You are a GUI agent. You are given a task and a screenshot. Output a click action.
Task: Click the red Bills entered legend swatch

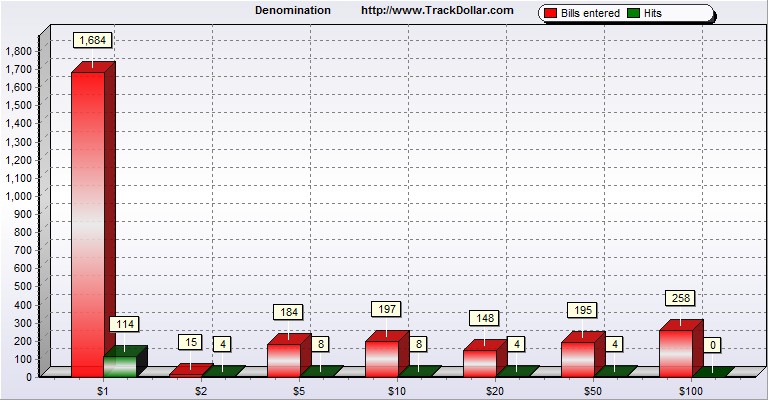tap(551, 13)
